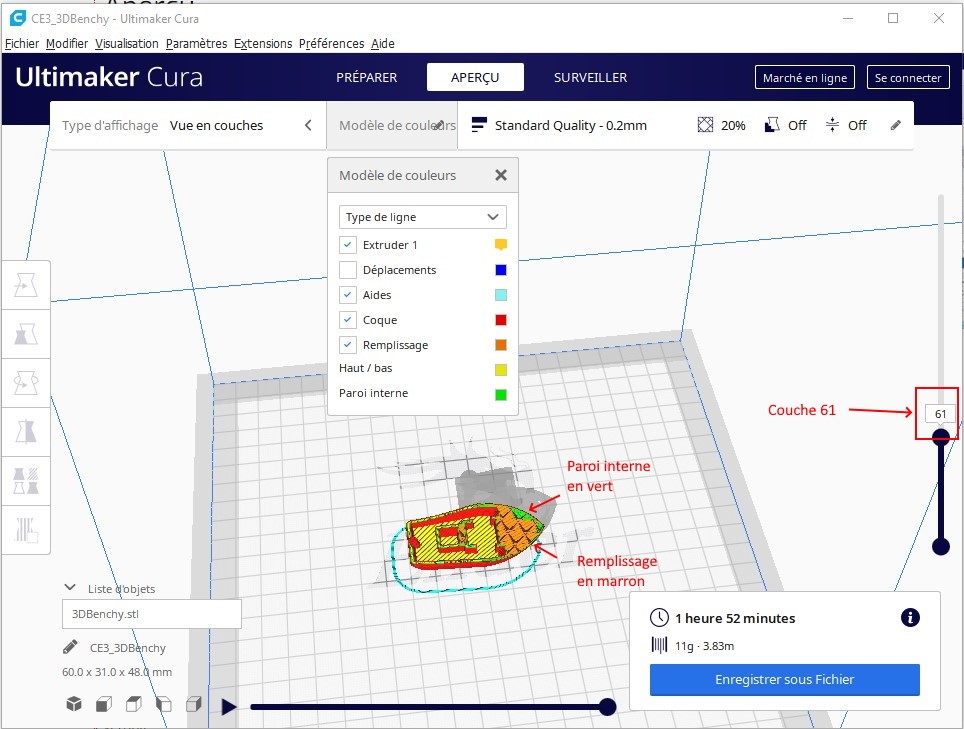Switch to top view cube icon
964x729 pixels.
coord(133,704)
